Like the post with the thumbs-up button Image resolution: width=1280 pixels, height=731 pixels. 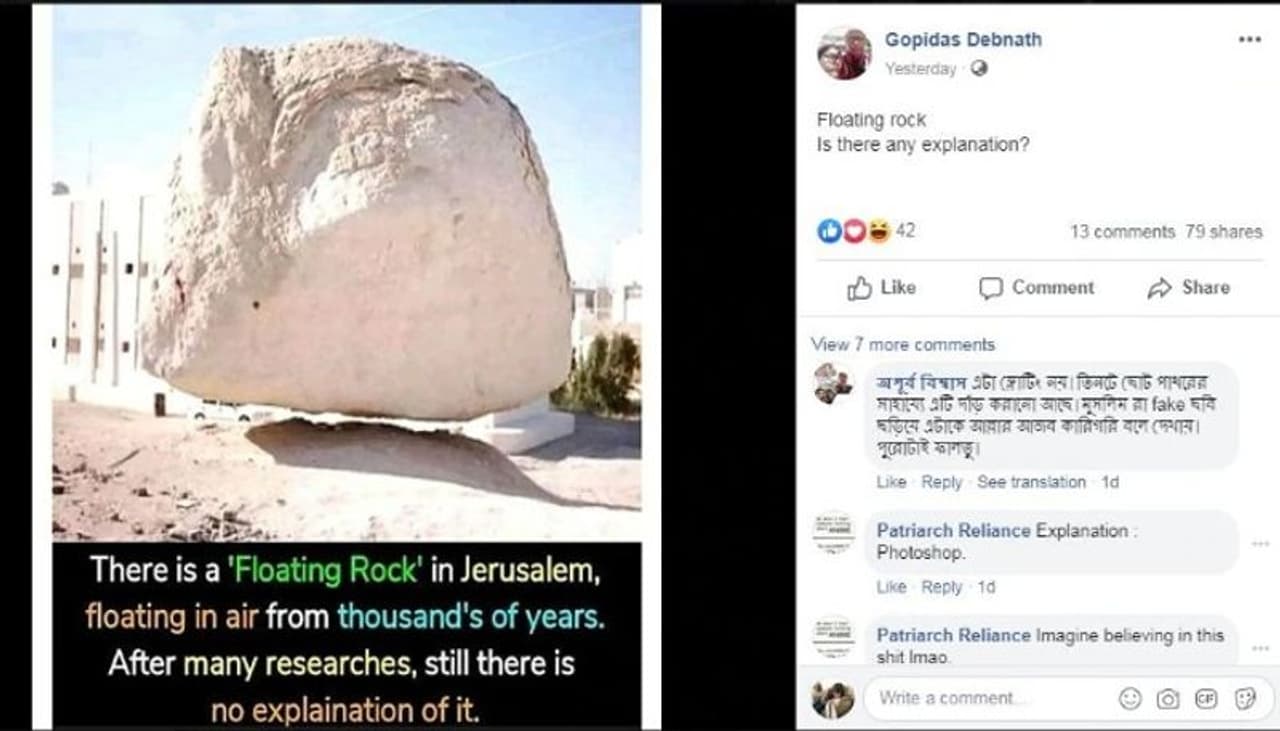click(x=881, y=288)
